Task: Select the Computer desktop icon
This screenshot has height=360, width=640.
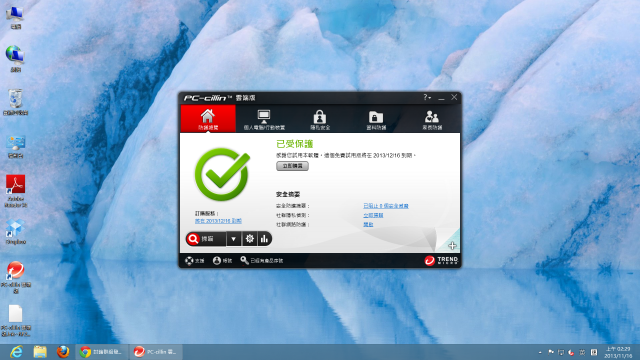Action: click(15, 18)
